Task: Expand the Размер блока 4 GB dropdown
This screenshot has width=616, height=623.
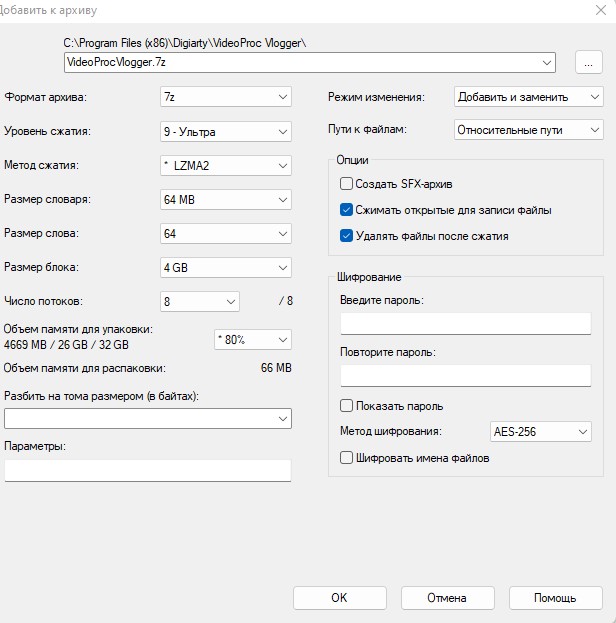Action: coord(225,267)
